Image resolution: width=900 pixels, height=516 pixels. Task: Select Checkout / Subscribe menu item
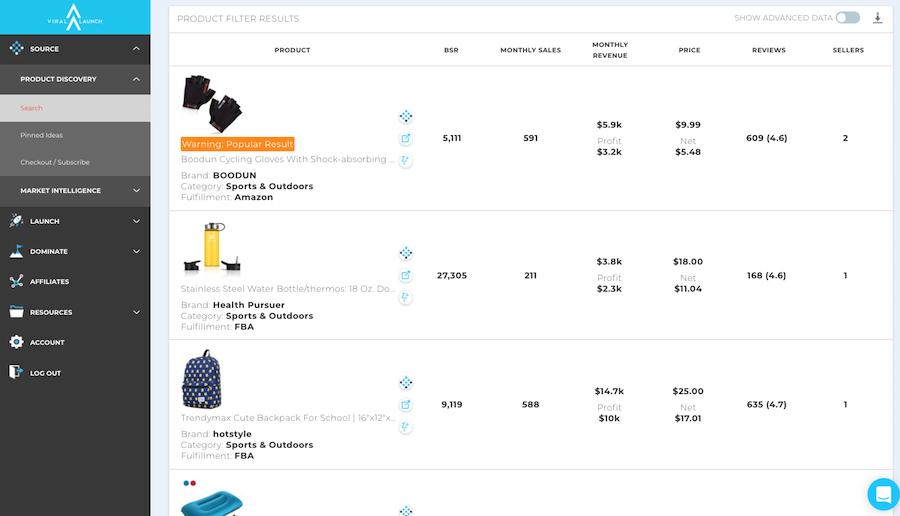(55, 162)
